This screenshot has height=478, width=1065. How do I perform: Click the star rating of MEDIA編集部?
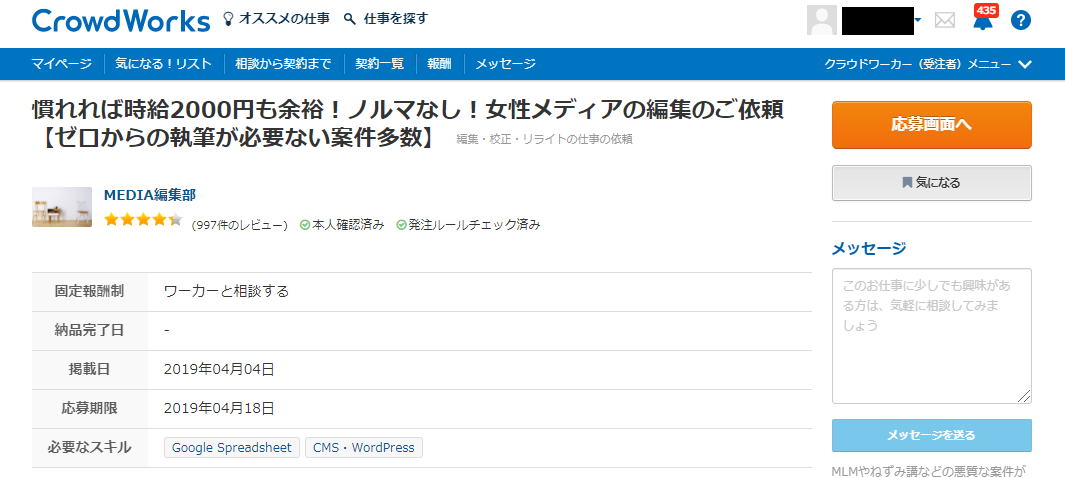[x=143, y=220]
